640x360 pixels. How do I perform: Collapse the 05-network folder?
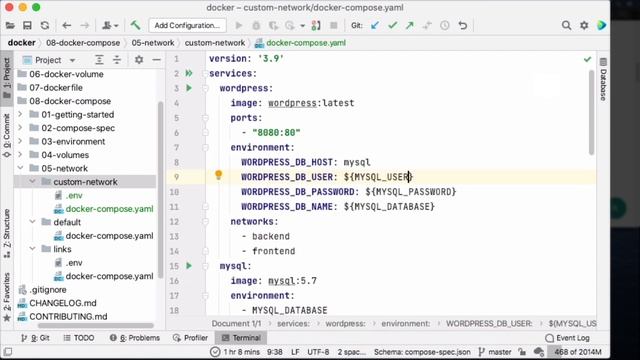click(x=20, y=168)
